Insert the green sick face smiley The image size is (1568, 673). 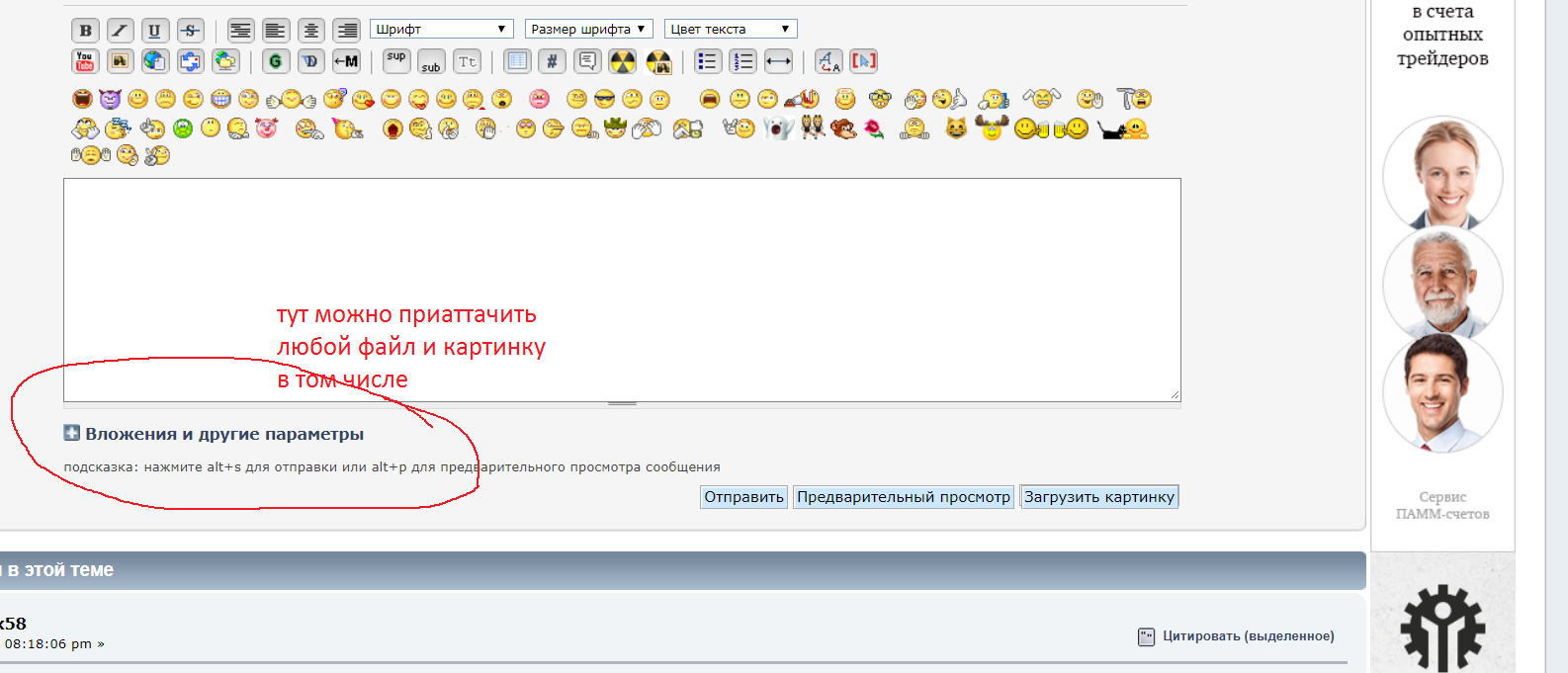183,128
